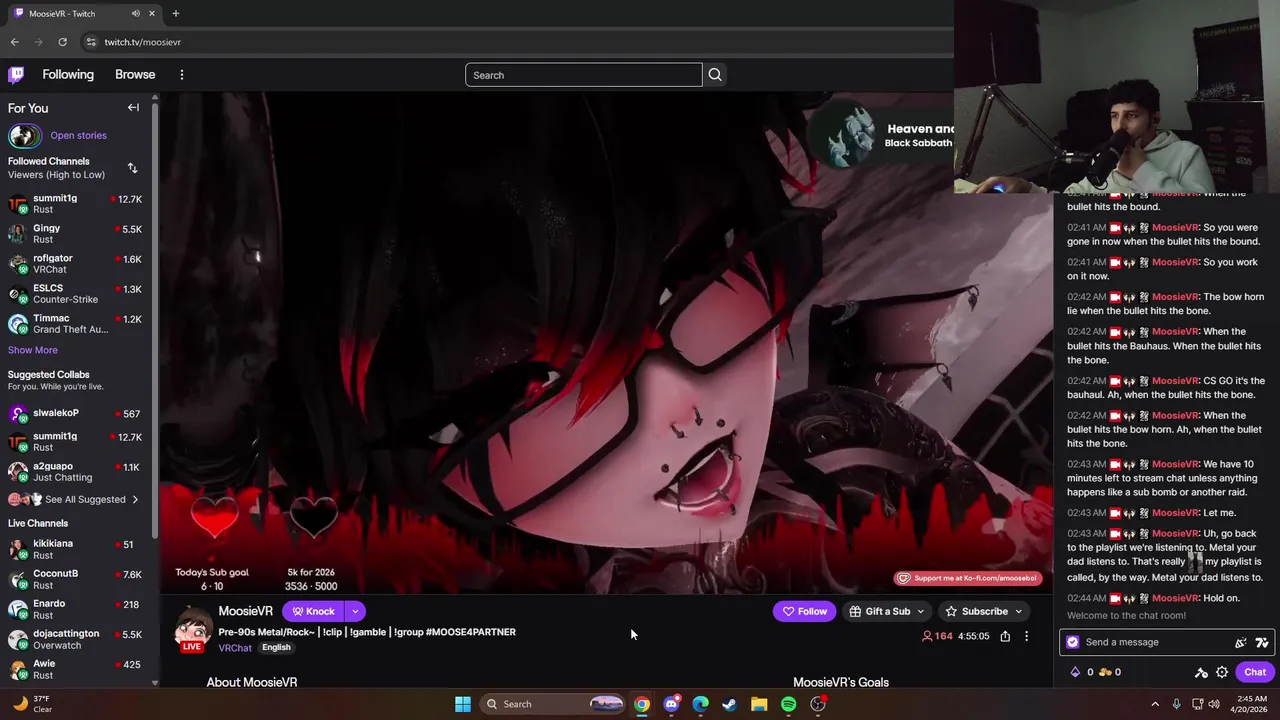Click the English language tag
Screen dimensions: 1280x720
(276, 648)
